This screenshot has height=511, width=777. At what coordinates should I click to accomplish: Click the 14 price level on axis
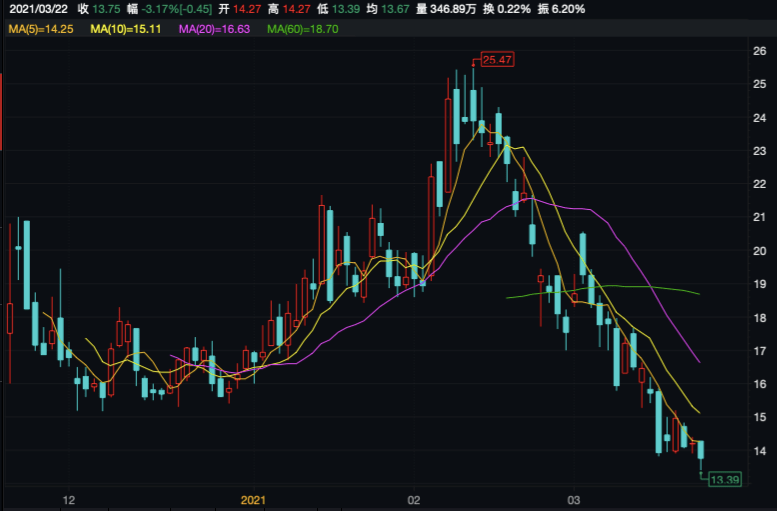pos(759,451)
